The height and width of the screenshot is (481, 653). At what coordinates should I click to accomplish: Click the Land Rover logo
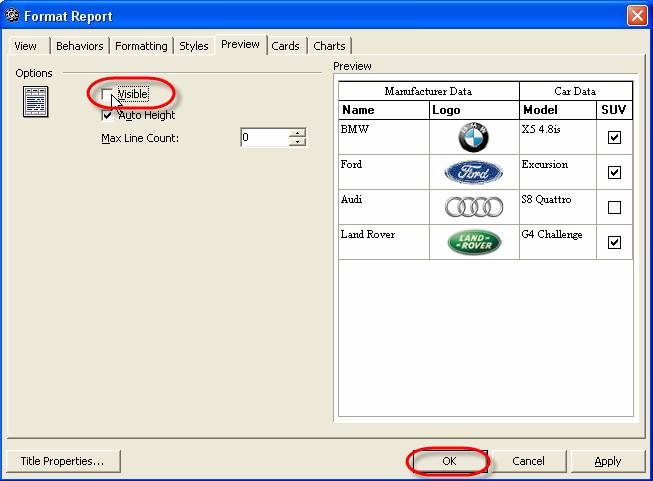(x=474, y=242)
